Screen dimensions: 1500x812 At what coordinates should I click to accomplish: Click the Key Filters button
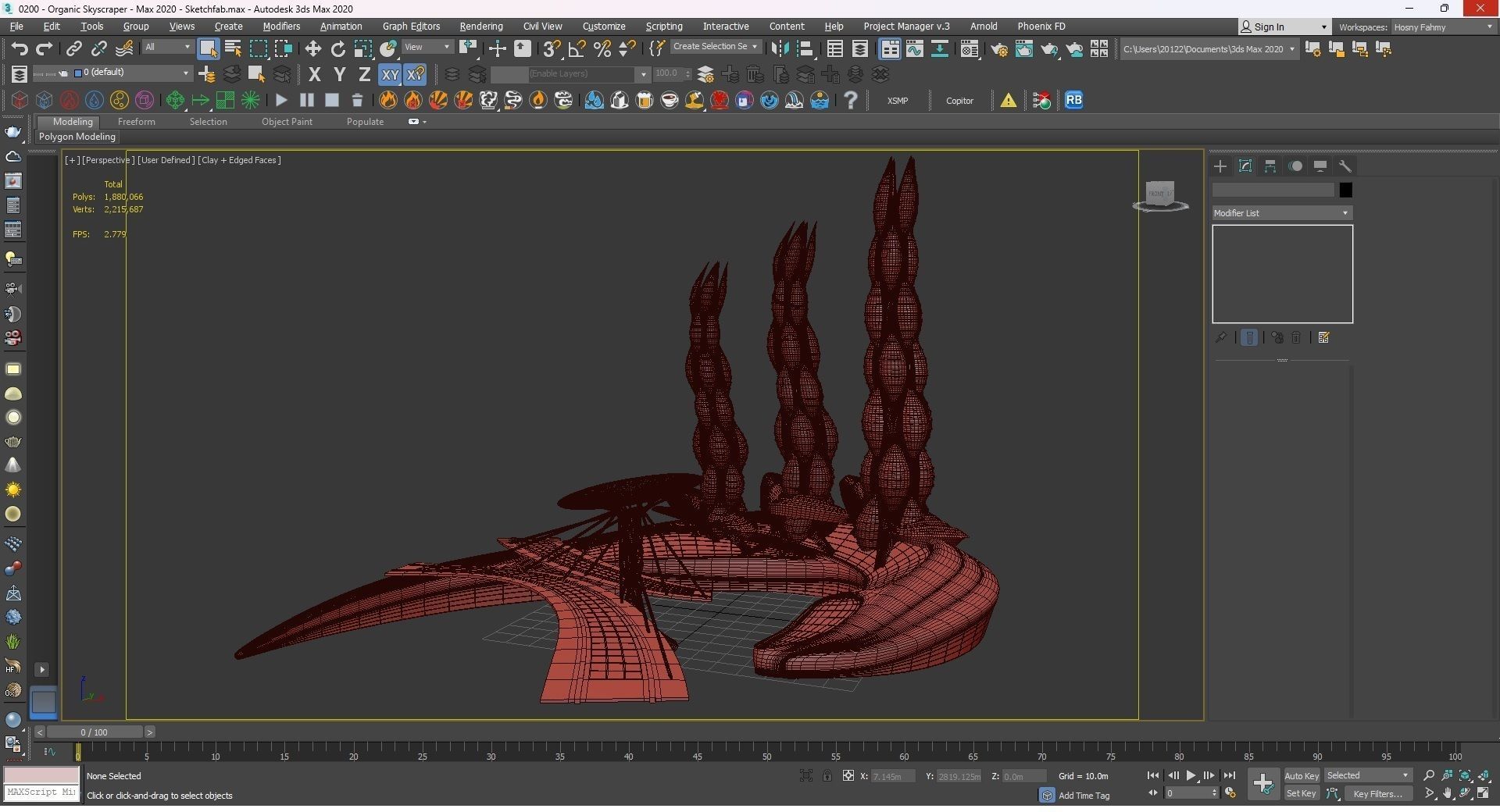click(x=1377, y=794)
